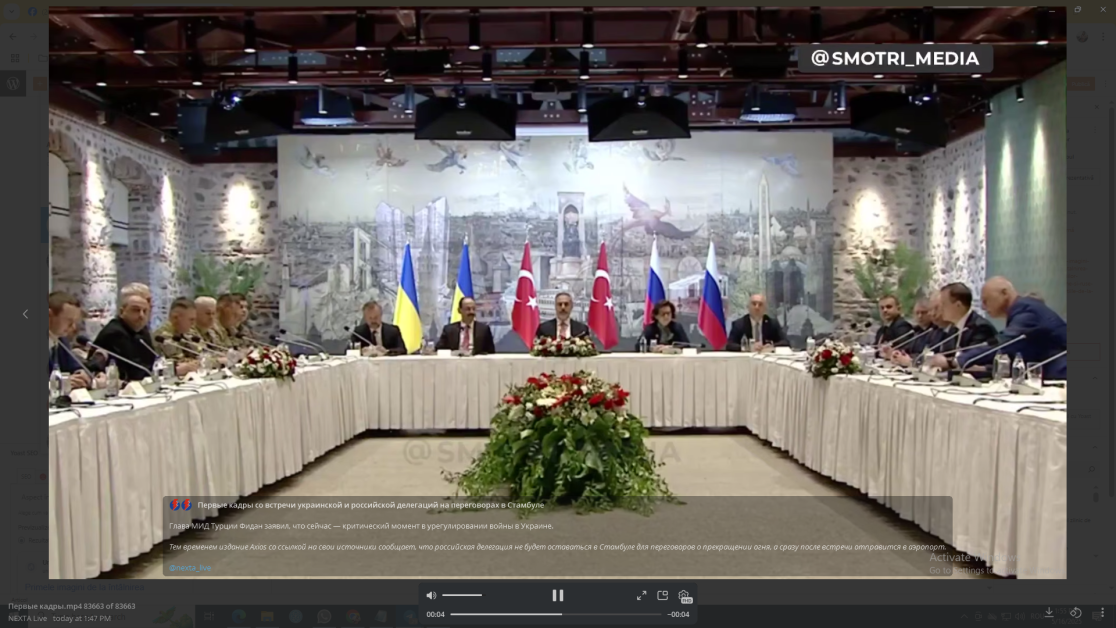The height and width of the screenshot is (628, 1116).
Task: Go to the previous media item
Action: 25,314
